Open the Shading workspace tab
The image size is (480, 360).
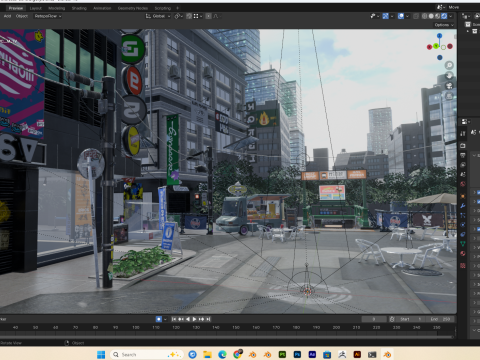coord(79,8)
